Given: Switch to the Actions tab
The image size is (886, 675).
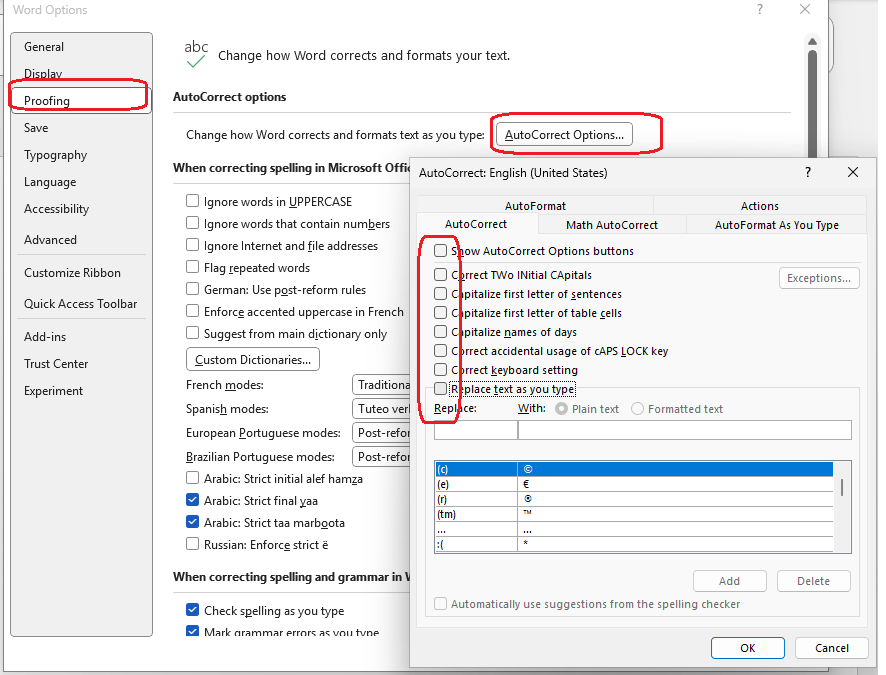Looking at the screenshot, I should pyautogui.click(x=759, y=206).
